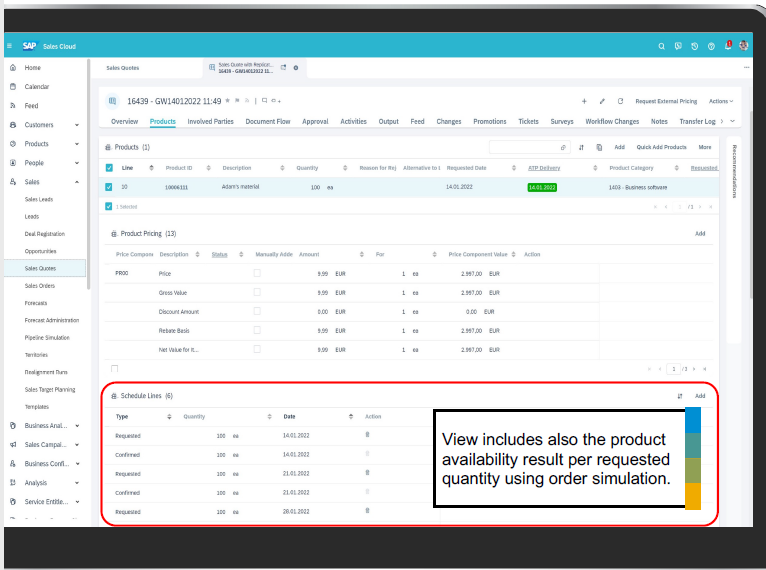
Task: Toggle the select-all checkbox in Products header
Action: click(109, 168)
